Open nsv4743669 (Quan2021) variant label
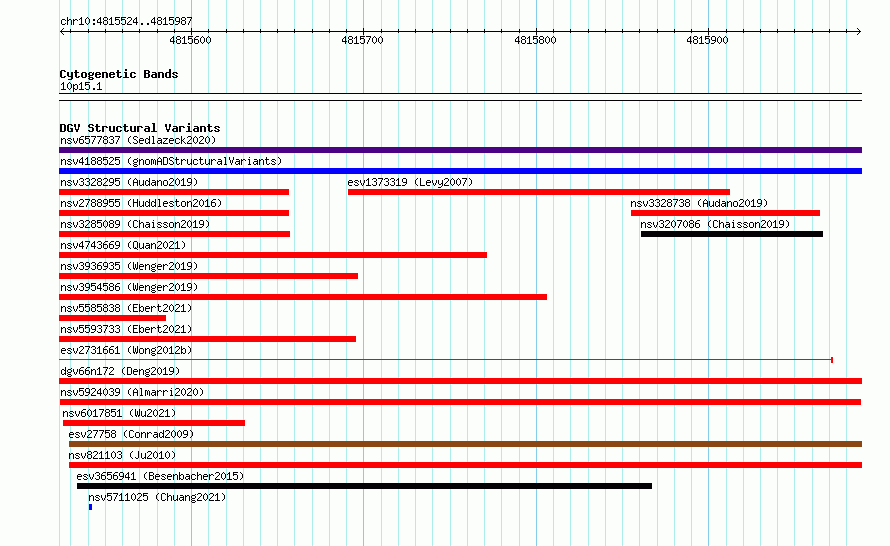 click(x=123, y=245)
